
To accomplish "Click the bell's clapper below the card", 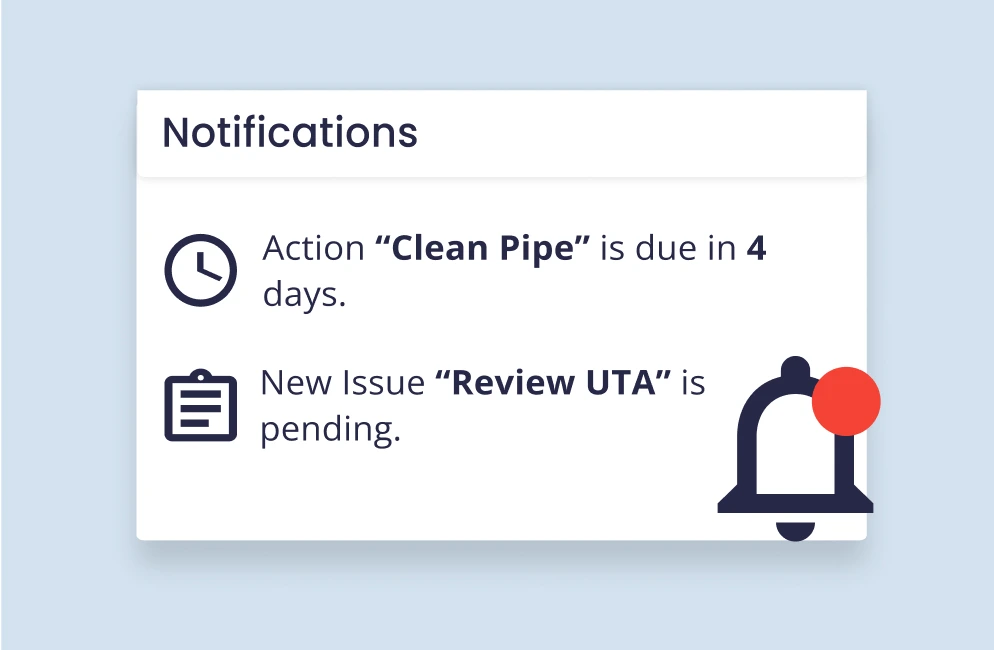I will click(796, 531).
